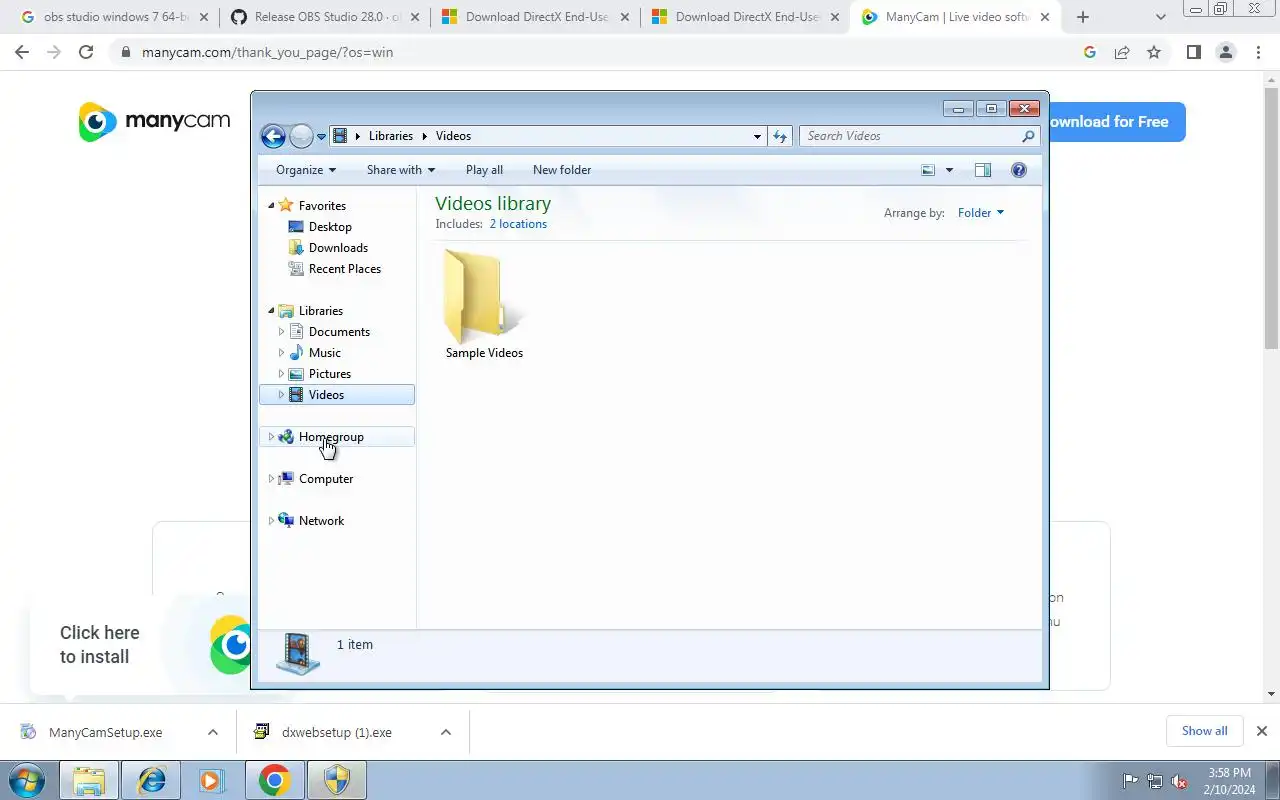Switch to the Release OBS Studio 28.0 tab
Viewport: 1280px width, 800px height.
[x=325, y=17]
